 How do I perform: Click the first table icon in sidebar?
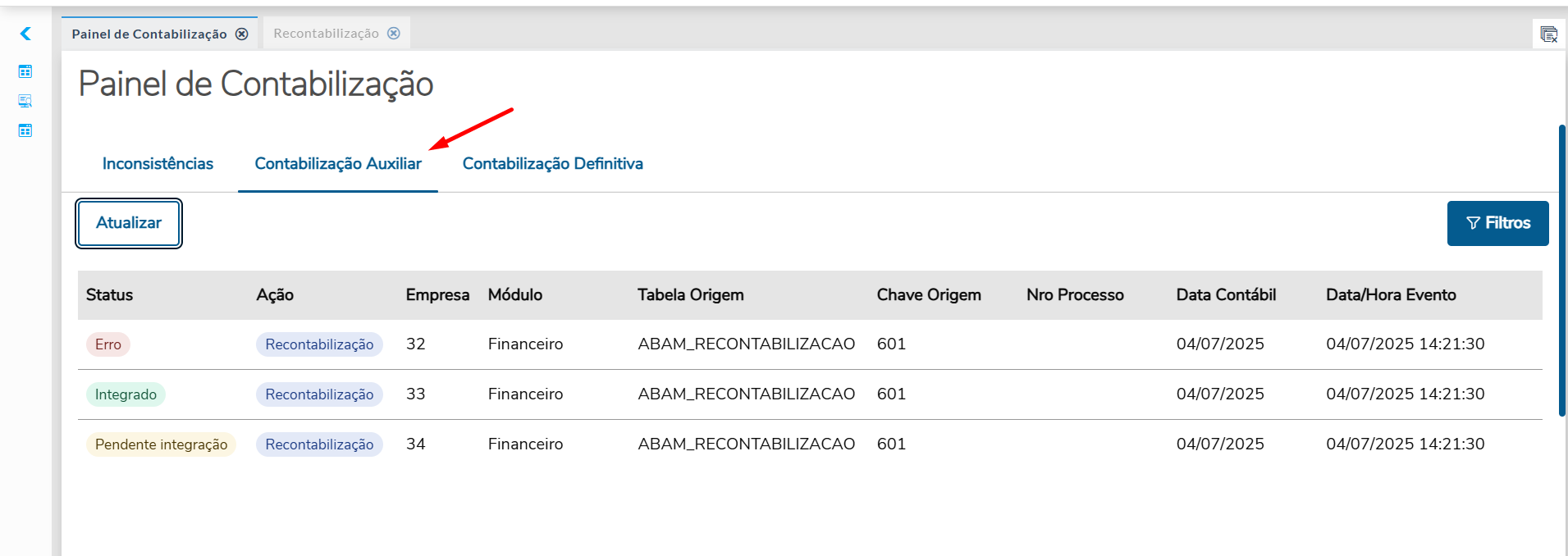point(25,71)
